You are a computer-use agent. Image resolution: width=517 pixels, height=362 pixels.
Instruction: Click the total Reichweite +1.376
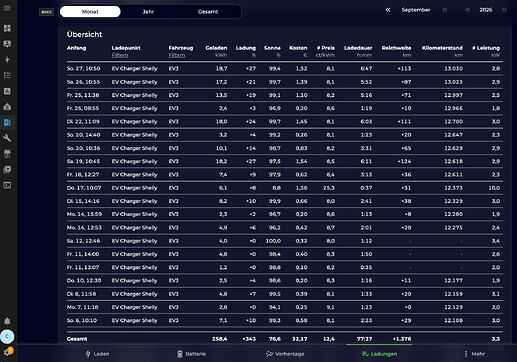(402, 339)
